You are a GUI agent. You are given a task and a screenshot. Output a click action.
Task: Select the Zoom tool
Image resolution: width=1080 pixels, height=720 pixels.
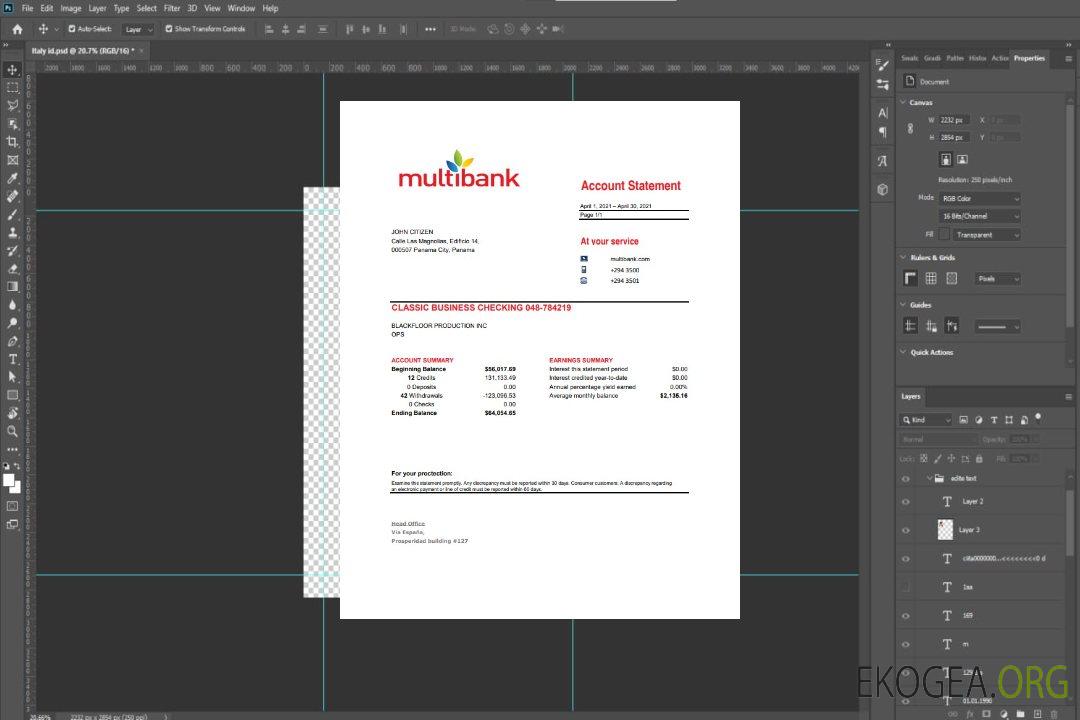[x=12, y=431]
